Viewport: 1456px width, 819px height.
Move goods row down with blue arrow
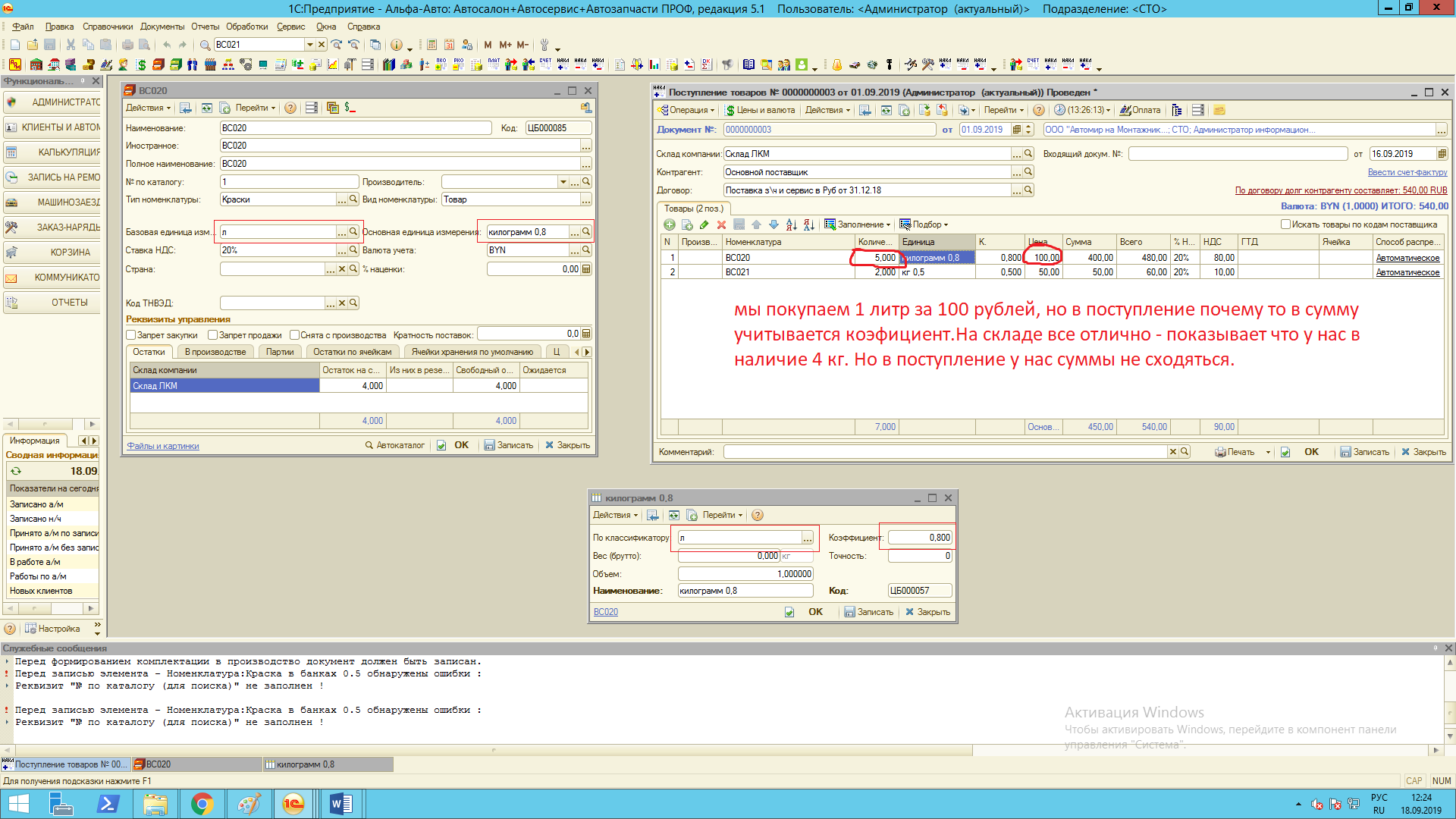click(x=773, y=224)
